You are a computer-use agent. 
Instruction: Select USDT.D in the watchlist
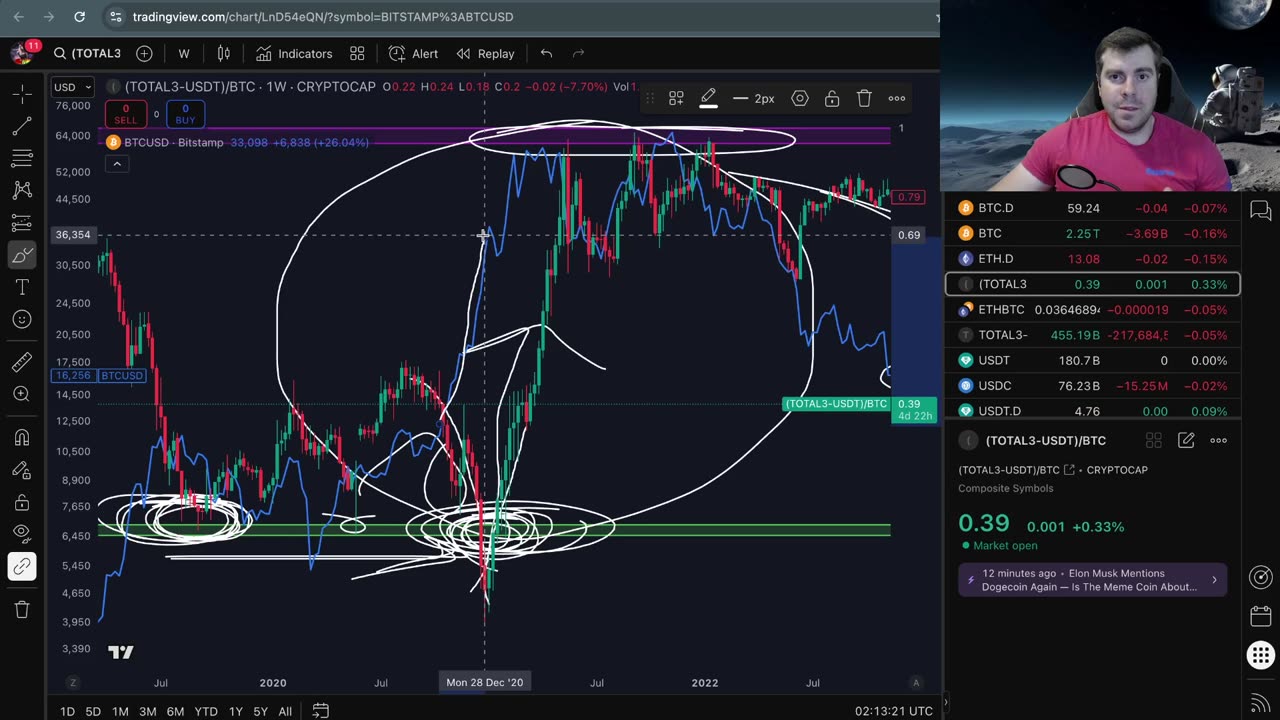(1093, 411)
